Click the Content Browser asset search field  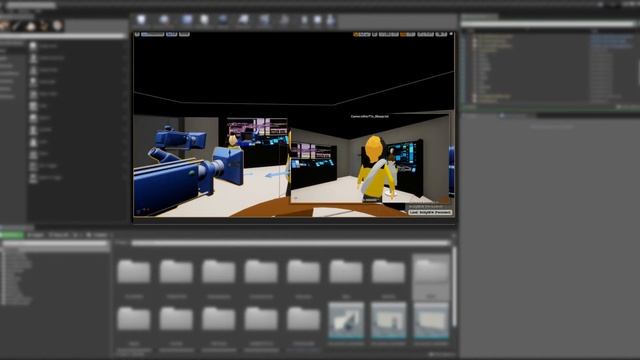coord(290,243)
